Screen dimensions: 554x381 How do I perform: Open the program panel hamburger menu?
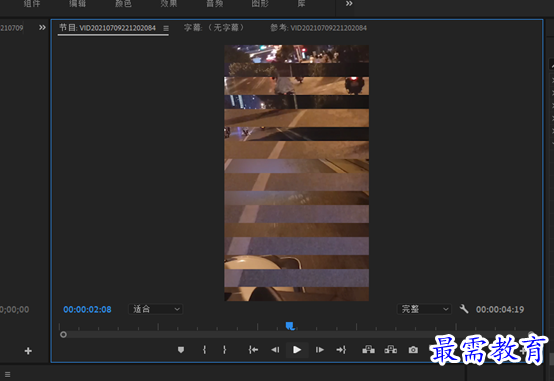pyautogui.click(x=166, y=28)
